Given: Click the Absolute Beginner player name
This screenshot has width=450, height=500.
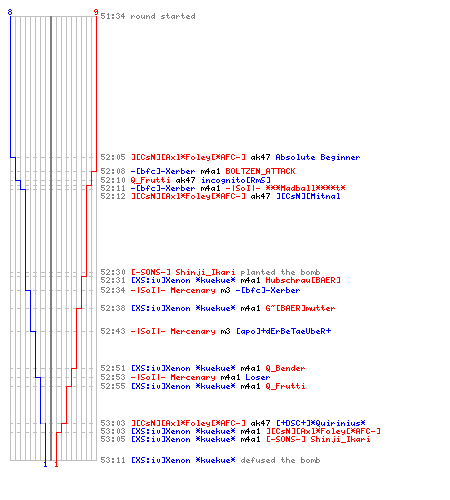Looking at the screenshot, I should (318, 157).
